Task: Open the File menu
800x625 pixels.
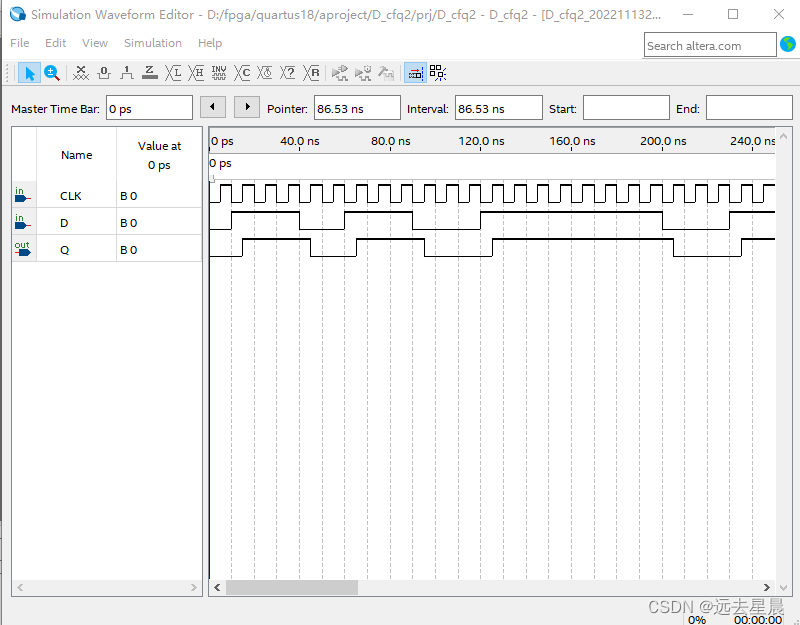Action: (x=19, y=43)
